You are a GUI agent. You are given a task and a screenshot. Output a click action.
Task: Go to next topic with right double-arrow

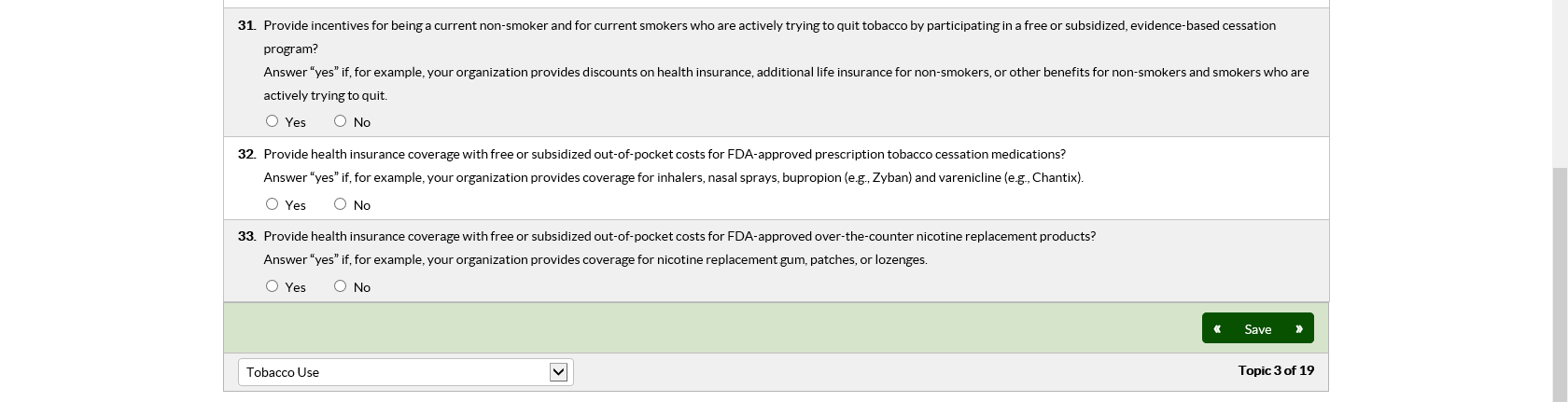1298,328
